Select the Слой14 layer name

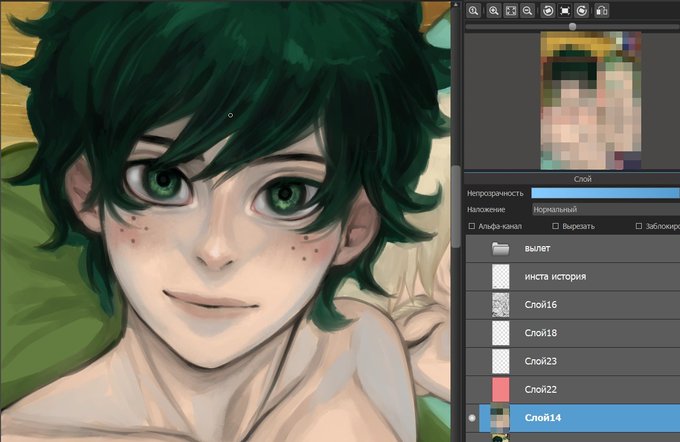point(543,418)
